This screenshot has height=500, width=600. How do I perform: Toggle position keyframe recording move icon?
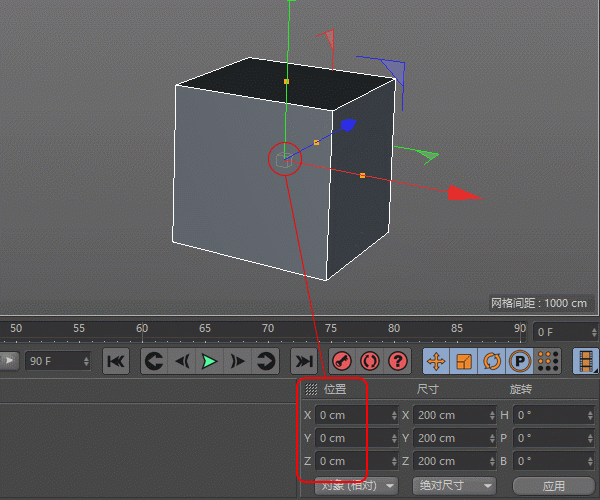pyautogui.click(x=436, y=361)
